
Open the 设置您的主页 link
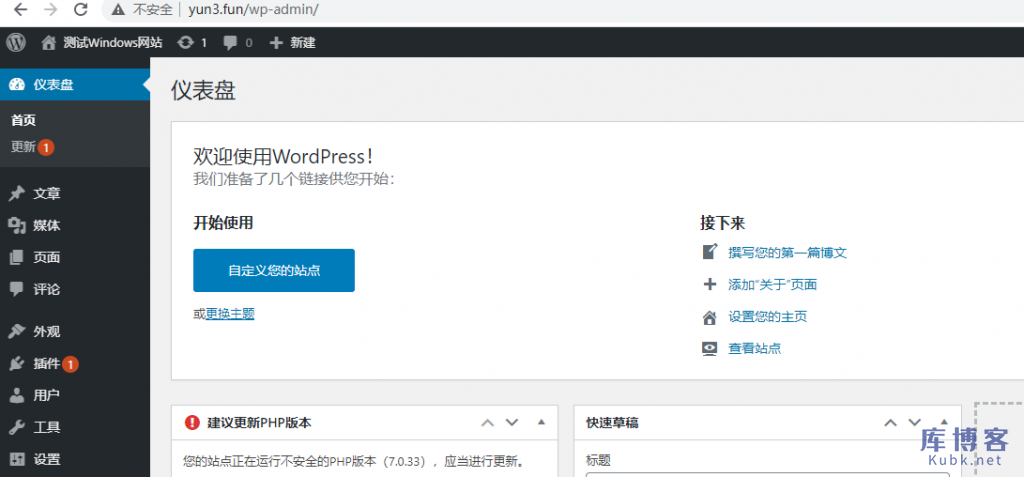coord(767,317)
